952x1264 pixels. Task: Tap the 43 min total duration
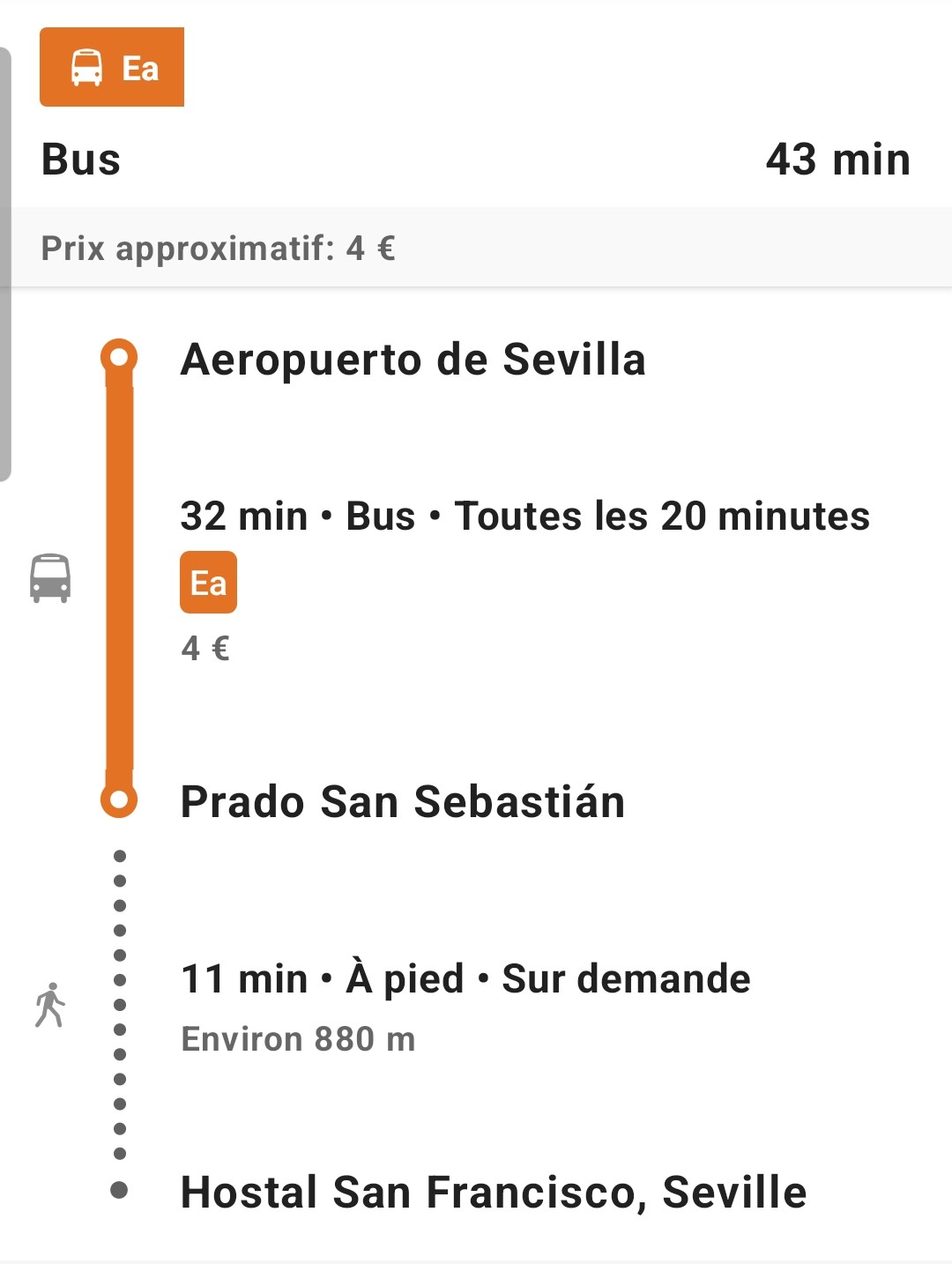[837, 160]
